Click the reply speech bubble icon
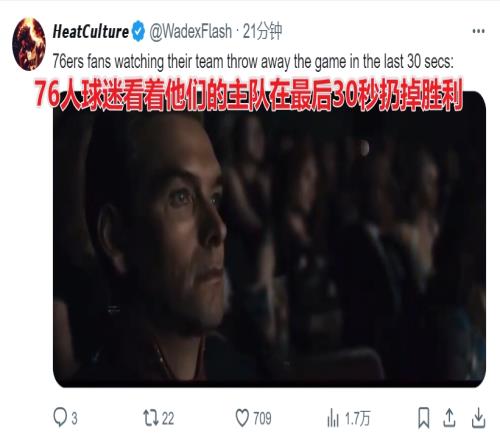Image resolution: width=500 pixels, height=440 pixels. 60,417
